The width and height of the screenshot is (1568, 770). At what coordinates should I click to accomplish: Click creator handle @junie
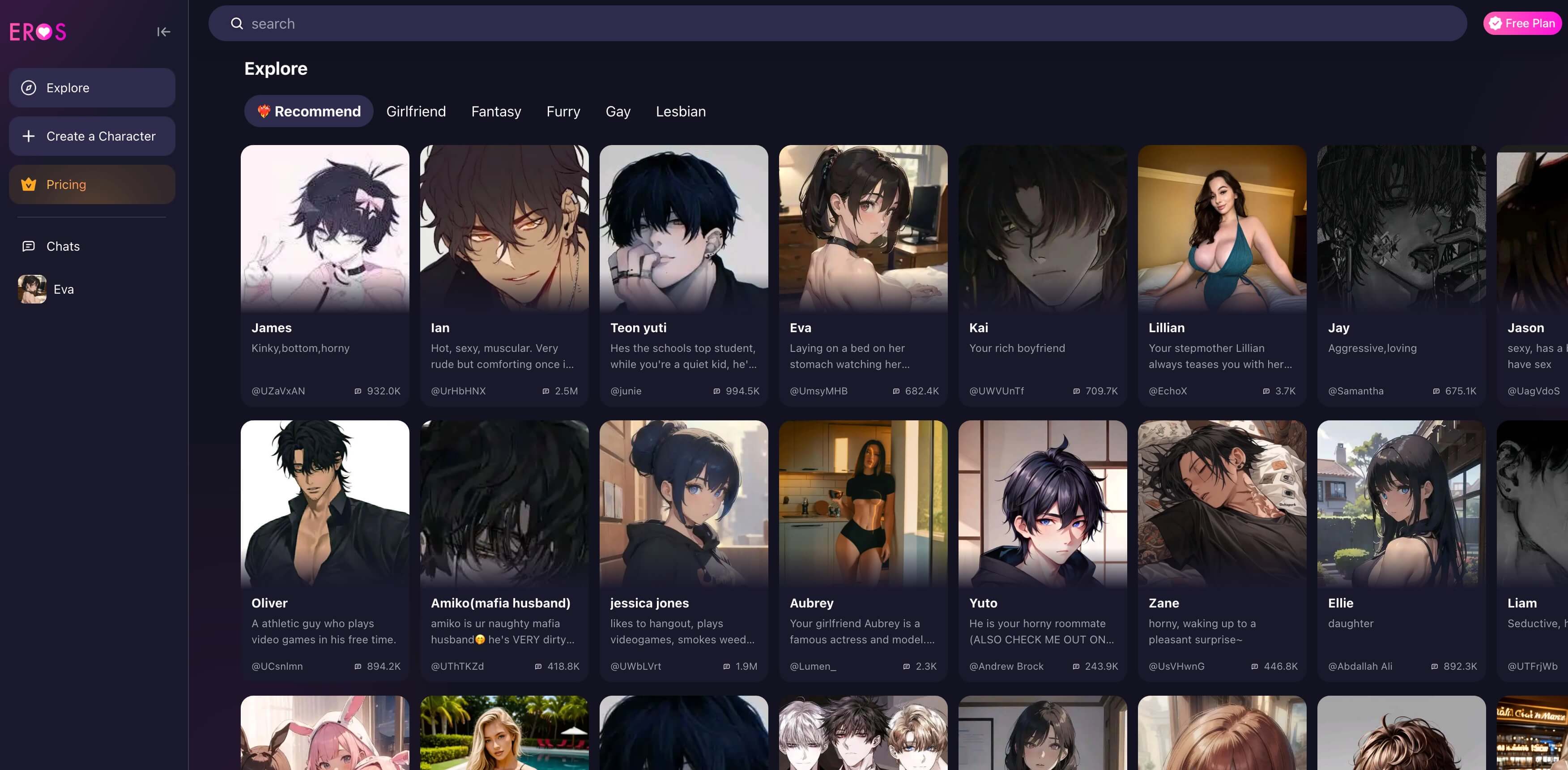tap(626, 391)
